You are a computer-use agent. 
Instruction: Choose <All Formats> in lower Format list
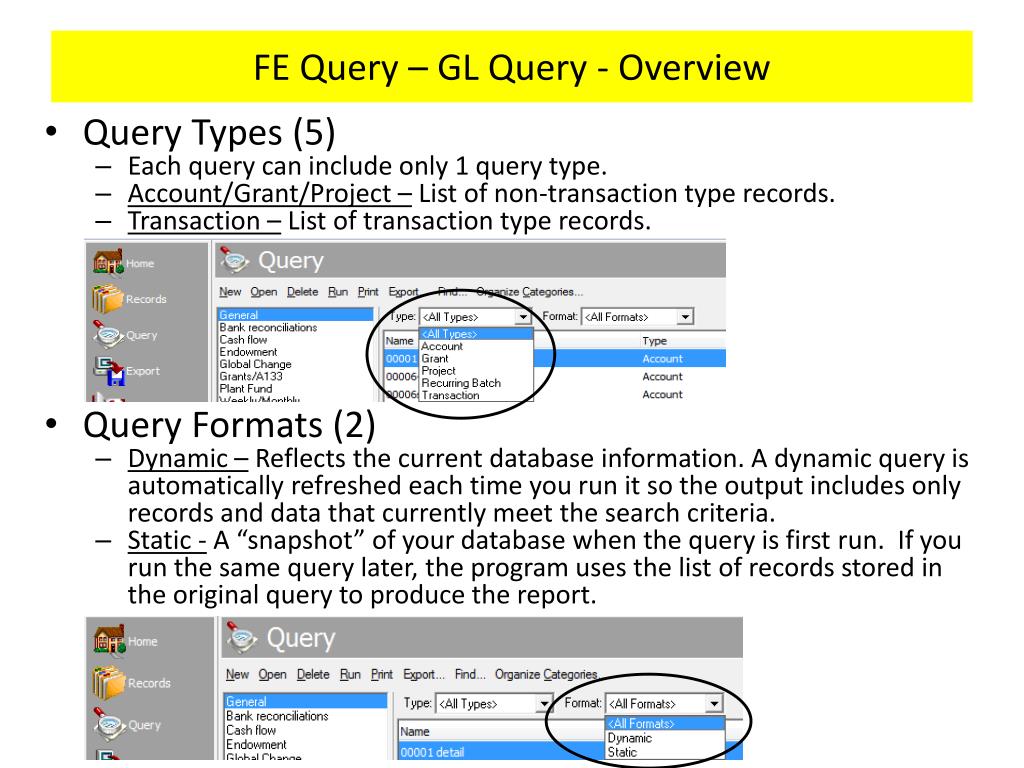click(x=665, y=724)
